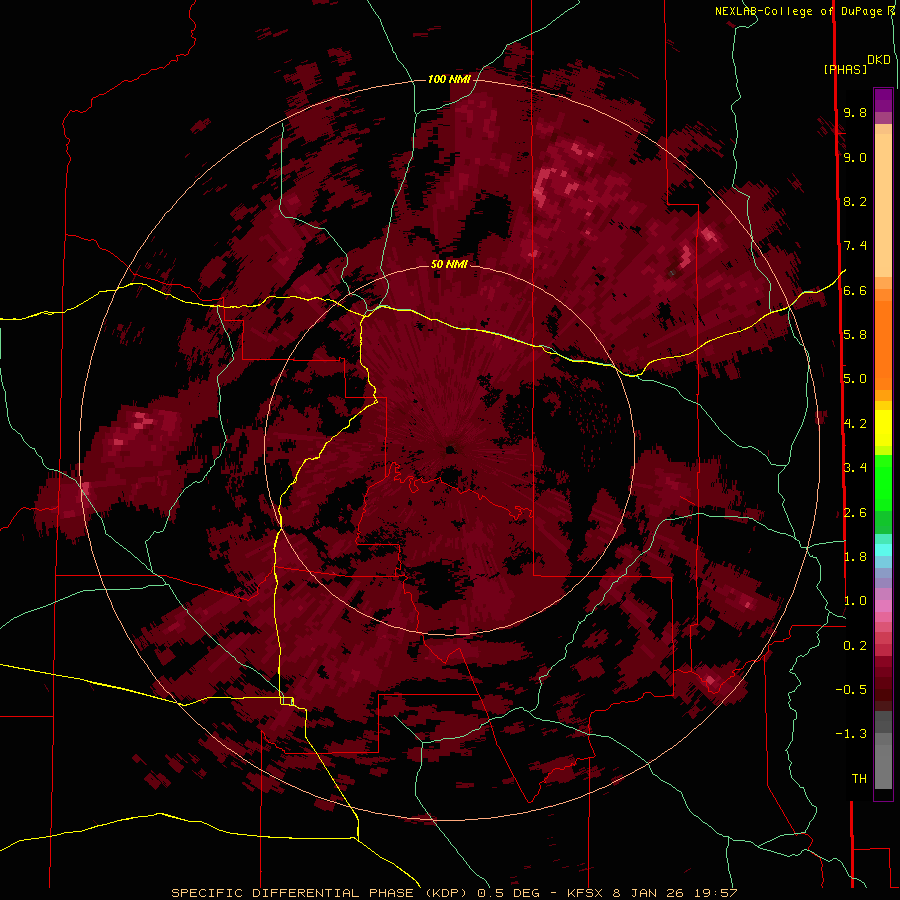Viewport: 900px width, 900px height.
Task: Click the 5.8 value on the color scale
Action: pyautogui.click(x=855, y=335)
